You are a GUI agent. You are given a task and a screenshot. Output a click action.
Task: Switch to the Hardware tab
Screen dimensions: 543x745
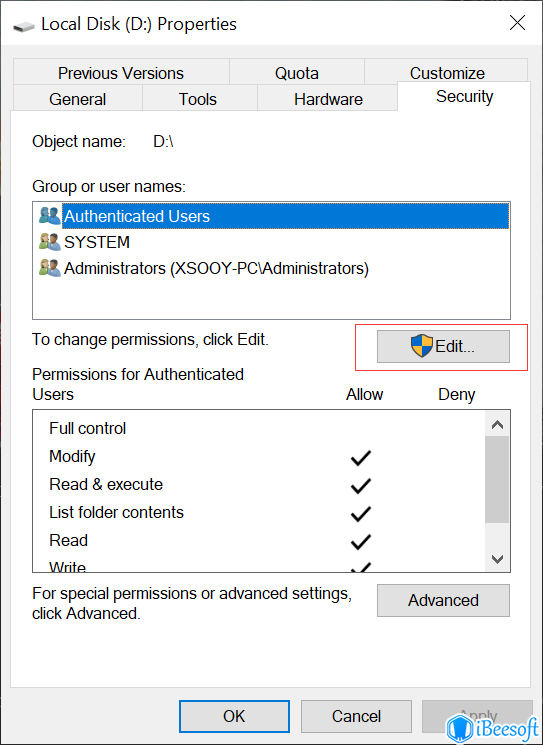tap(328, 99)
